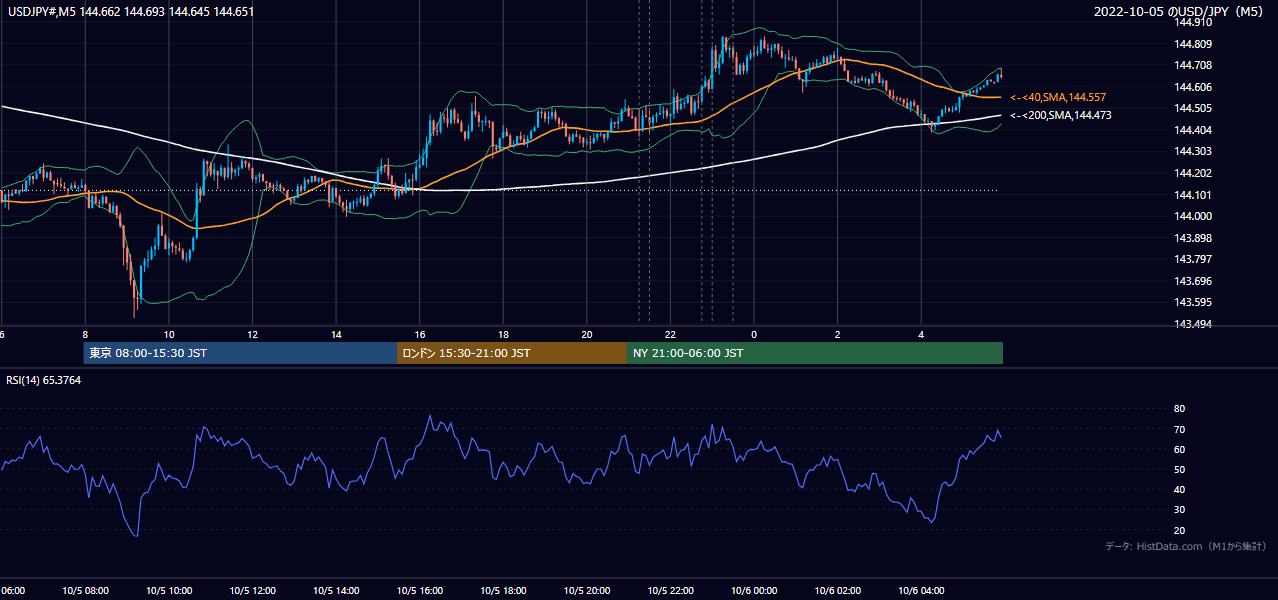Image resolution: width=1278 pixels, height=600 pixels.
Task: Click hour label 10 under price chart
Action: point(169,334)
